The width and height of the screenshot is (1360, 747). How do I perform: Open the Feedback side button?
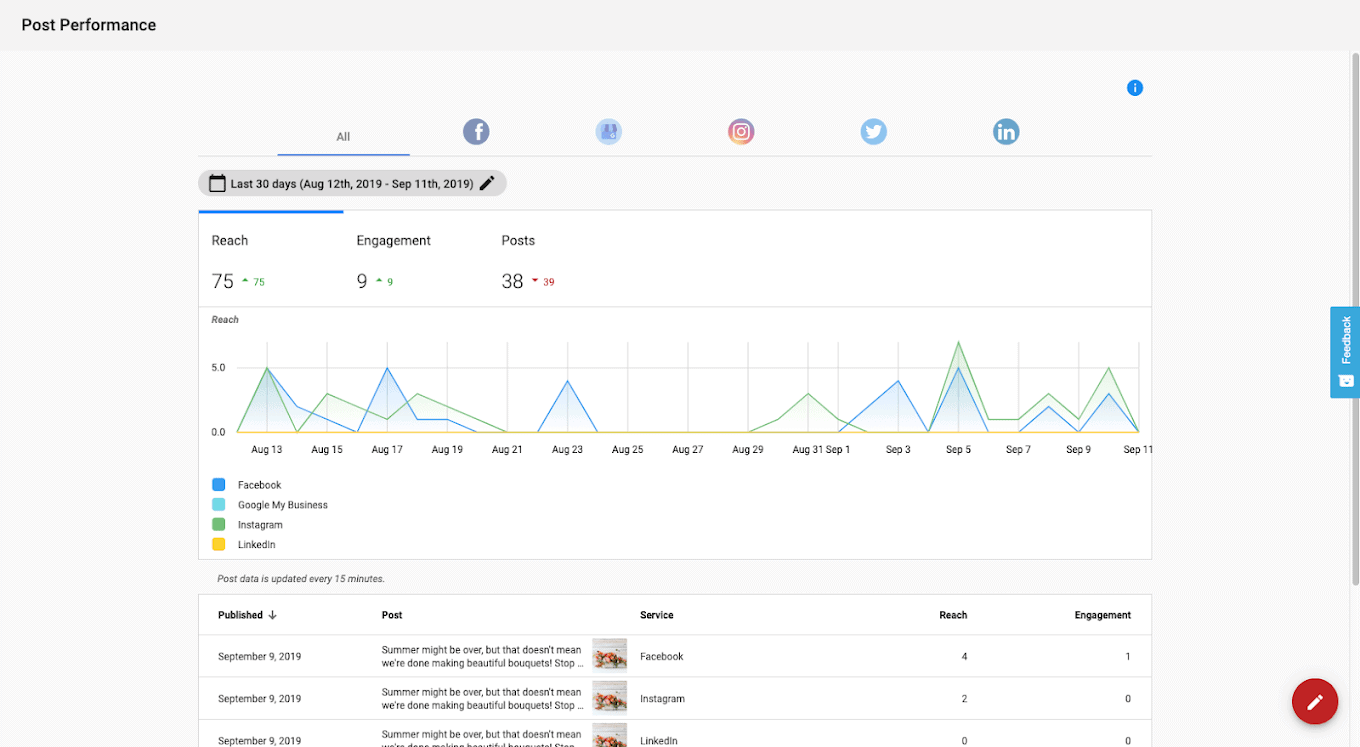point(1345,352)
